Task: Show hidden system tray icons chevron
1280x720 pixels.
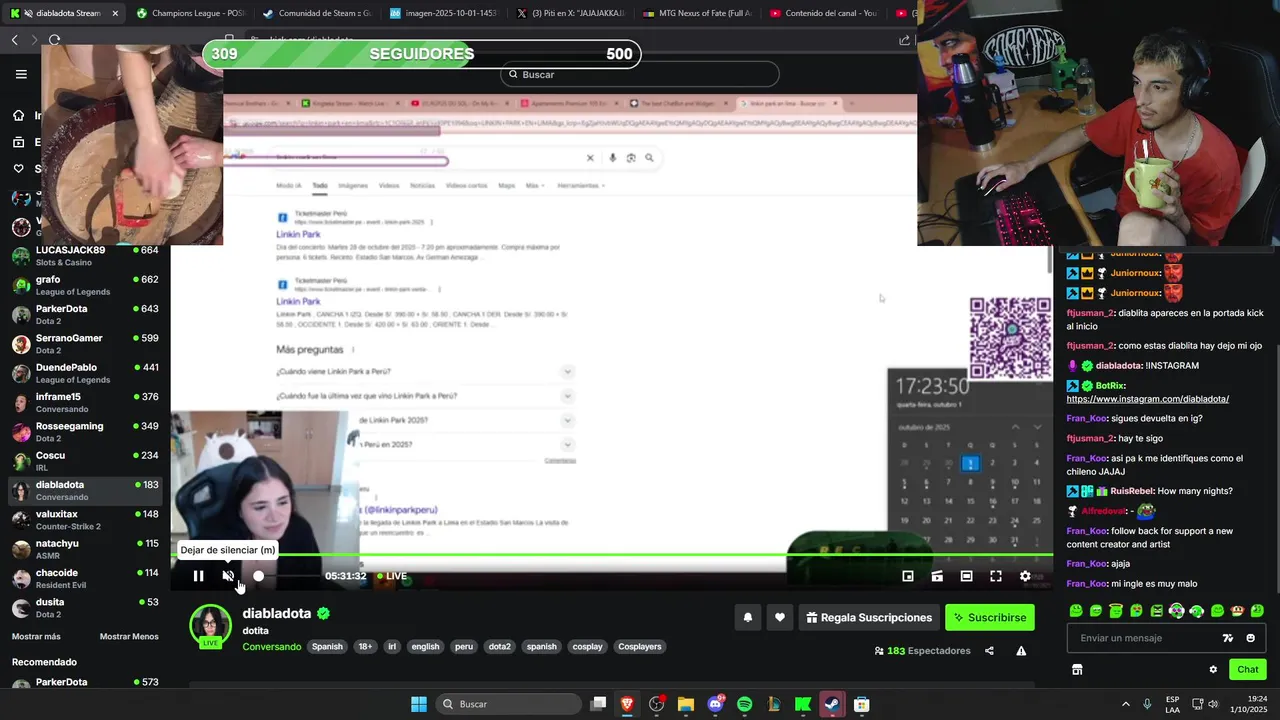Action: point(1125,704)
